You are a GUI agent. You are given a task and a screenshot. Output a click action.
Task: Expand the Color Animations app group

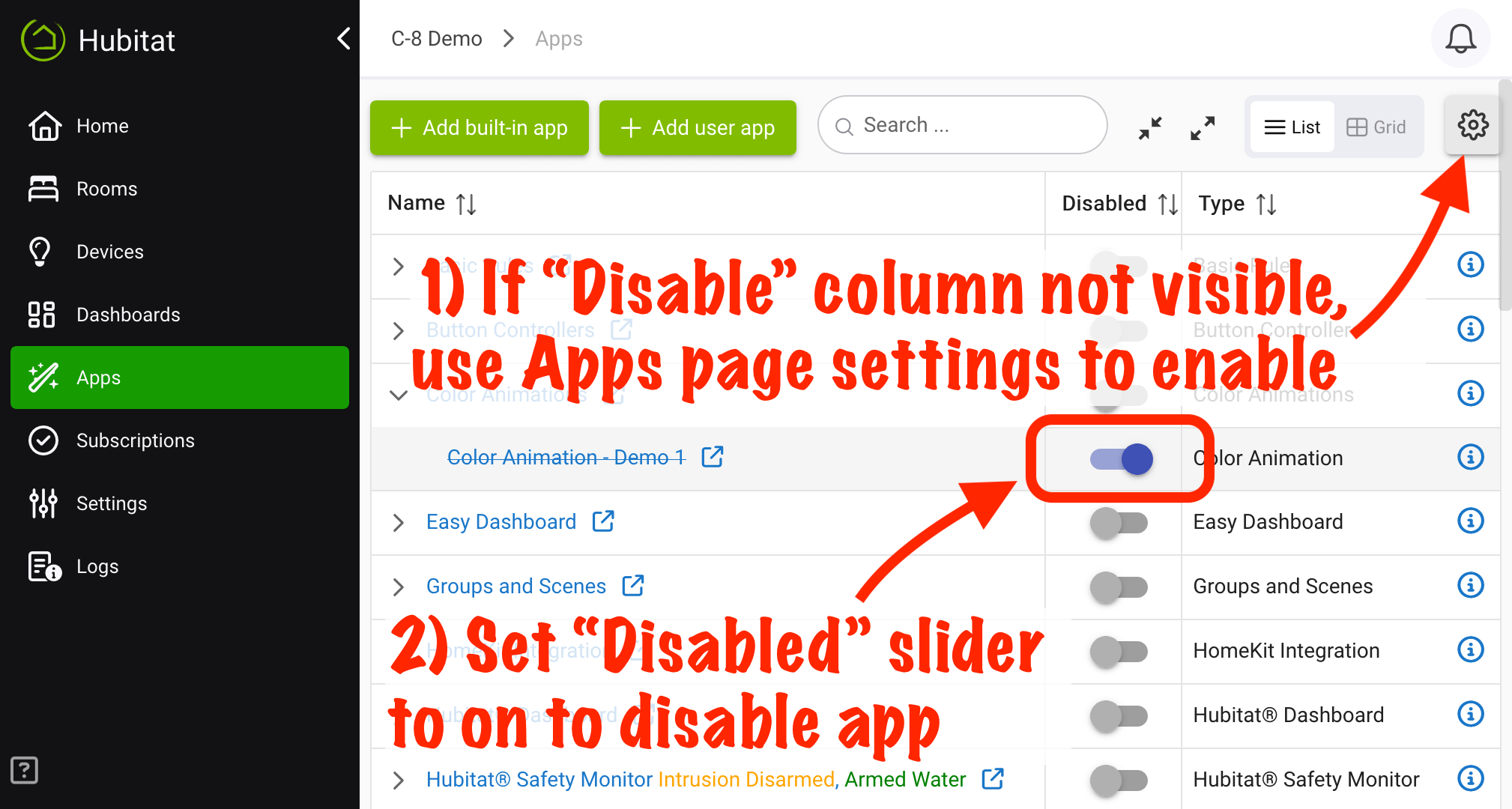pyautogui.click(x=397, y=395)
